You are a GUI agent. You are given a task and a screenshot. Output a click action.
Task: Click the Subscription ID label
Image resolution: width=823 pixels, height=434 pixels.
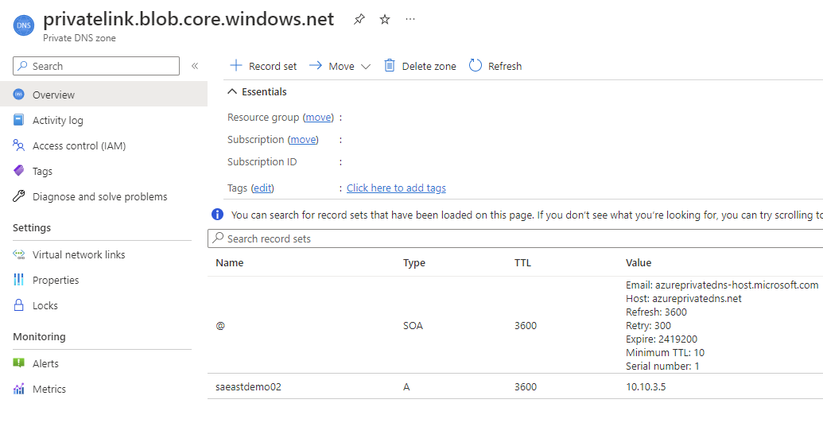tap(262, 162)
